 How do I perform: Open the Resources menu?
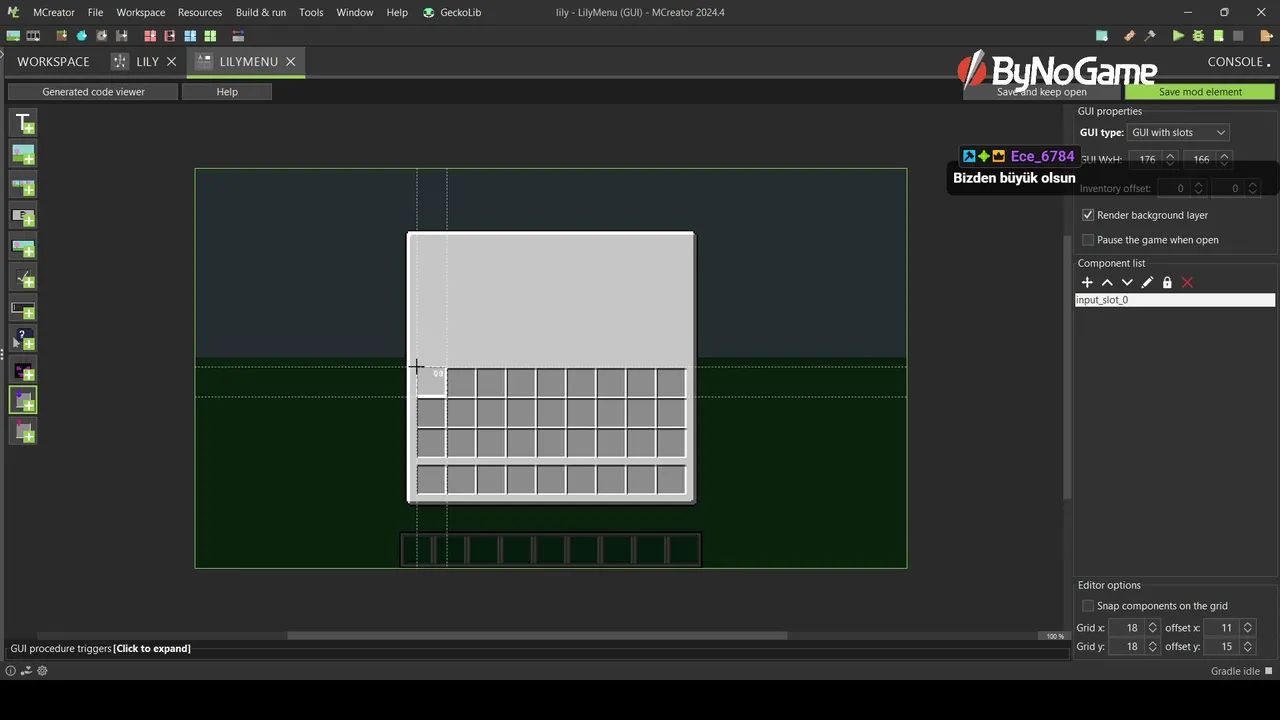(200, 12)
